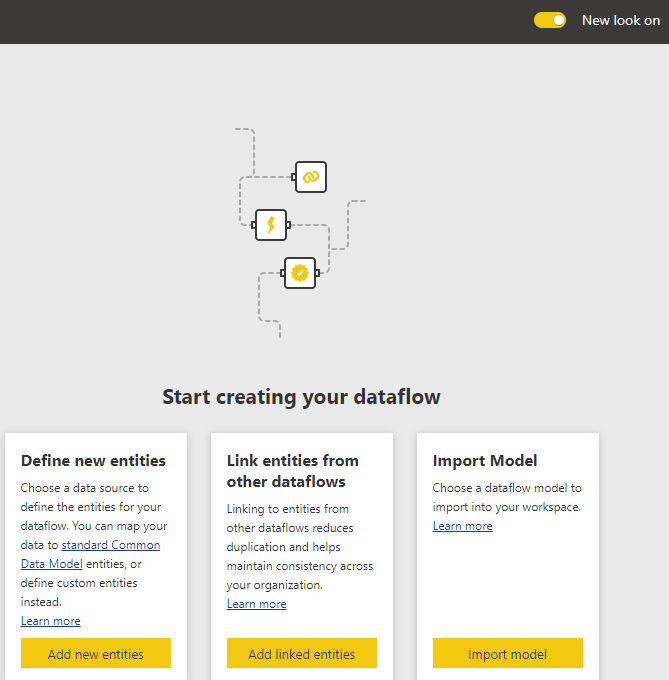Click the Add new entities button
The image size is (669, 680).
[96, 653]
